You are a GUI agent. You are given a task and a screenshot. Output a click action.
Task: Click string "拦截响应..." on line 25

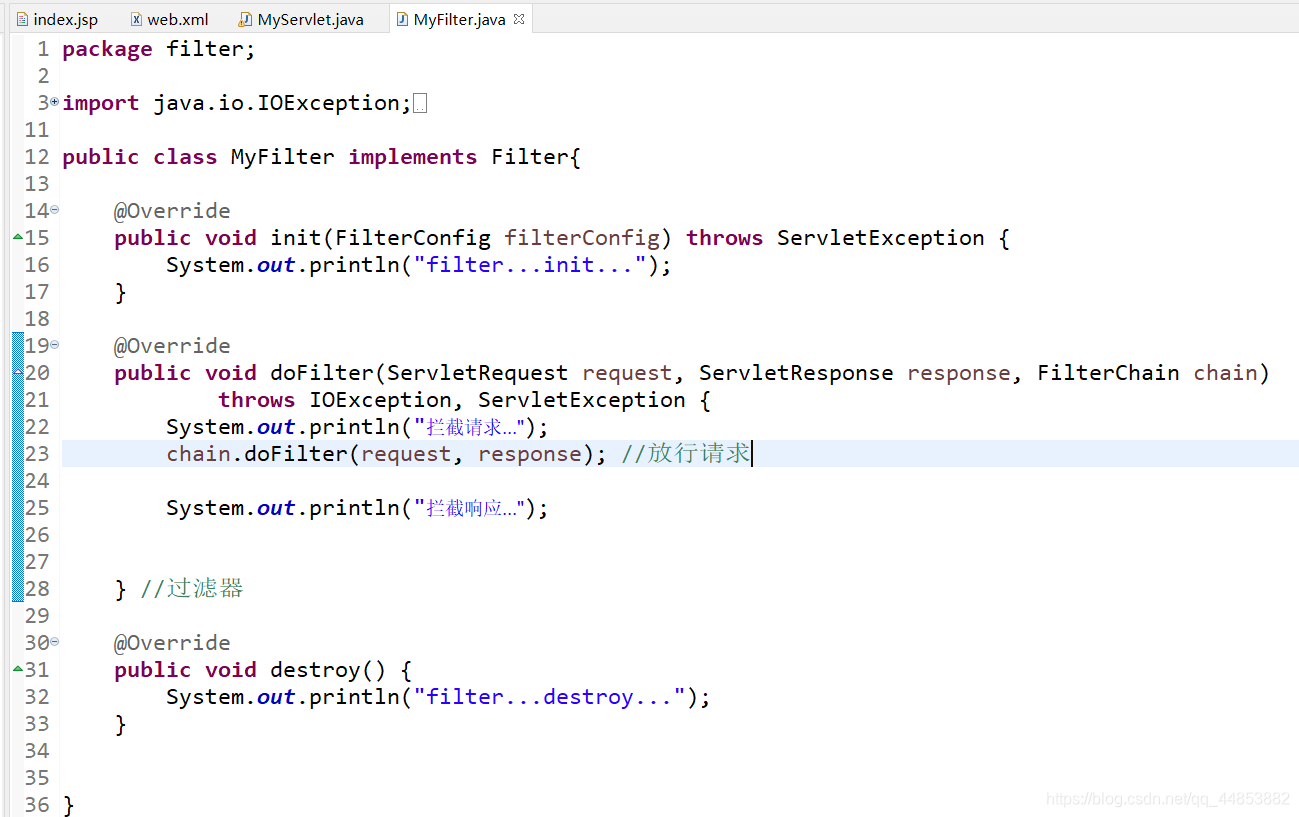470,508
